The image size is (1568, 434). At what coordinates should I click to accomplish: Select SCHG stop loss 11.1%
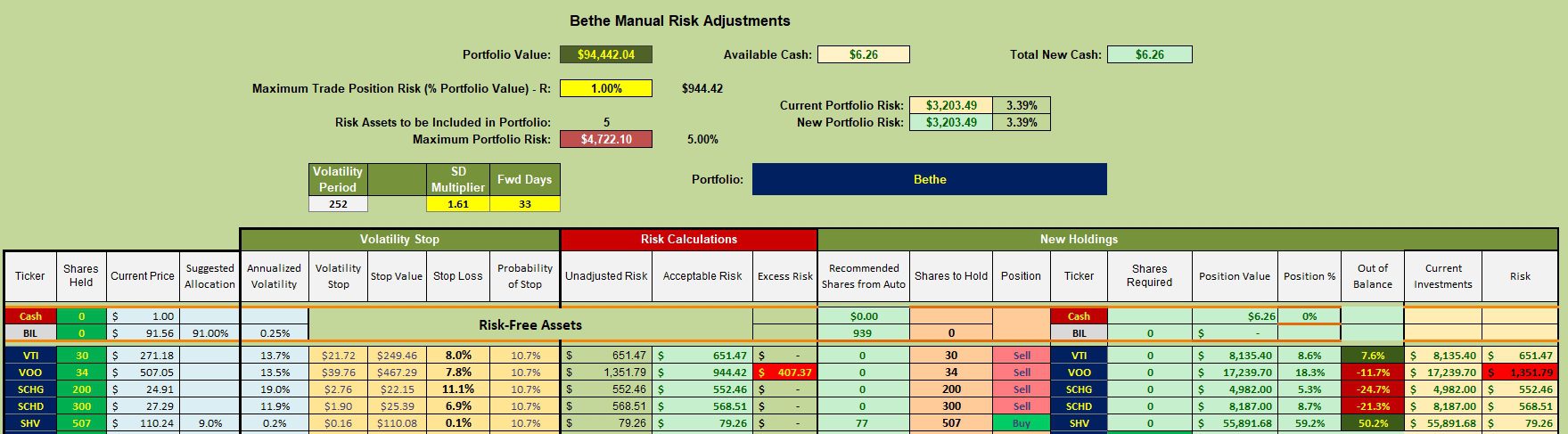point(458,389)
